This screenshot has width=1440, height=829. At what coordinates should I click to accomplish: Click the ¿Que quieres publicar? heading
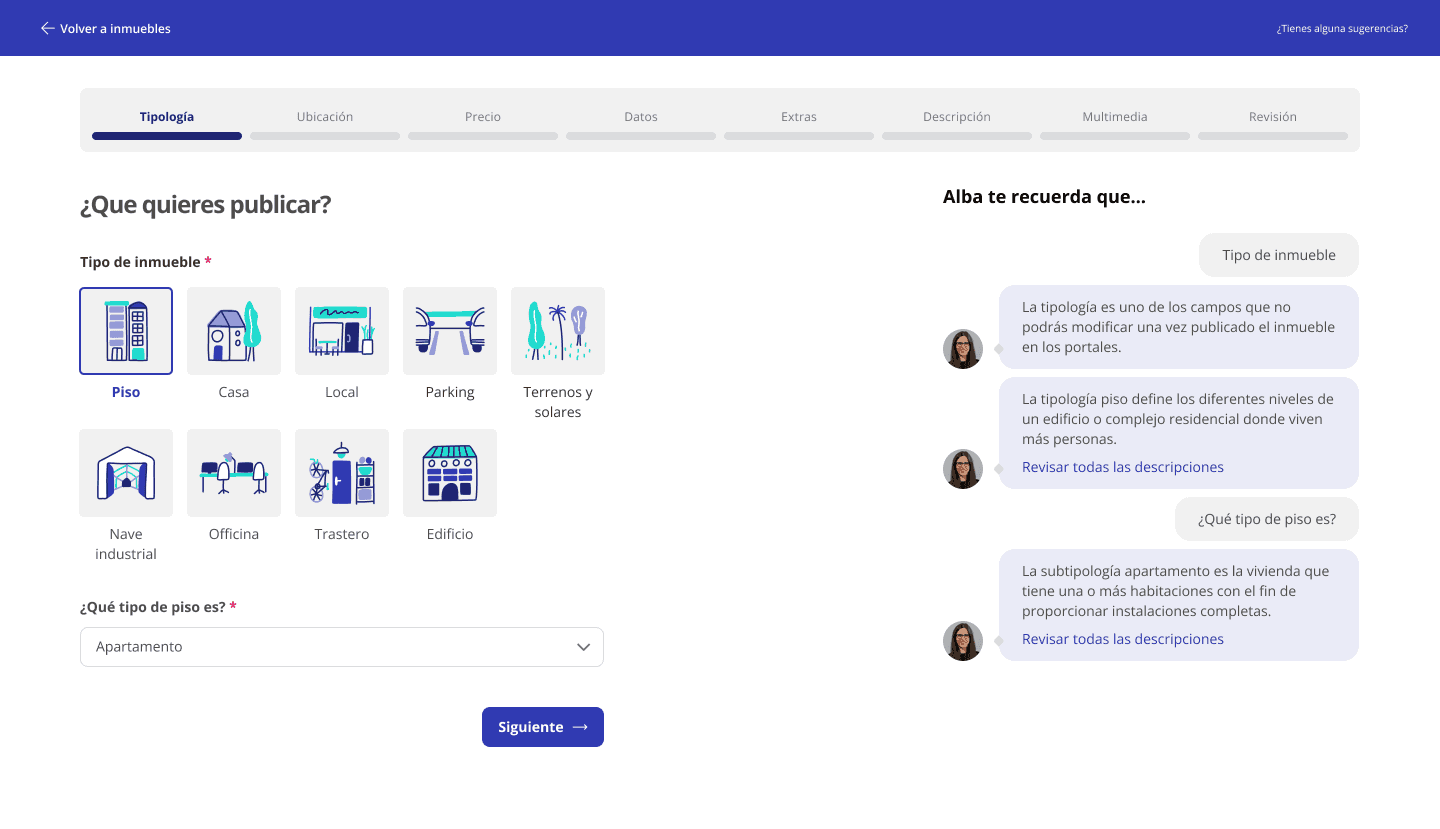click(x=205, y=205)
